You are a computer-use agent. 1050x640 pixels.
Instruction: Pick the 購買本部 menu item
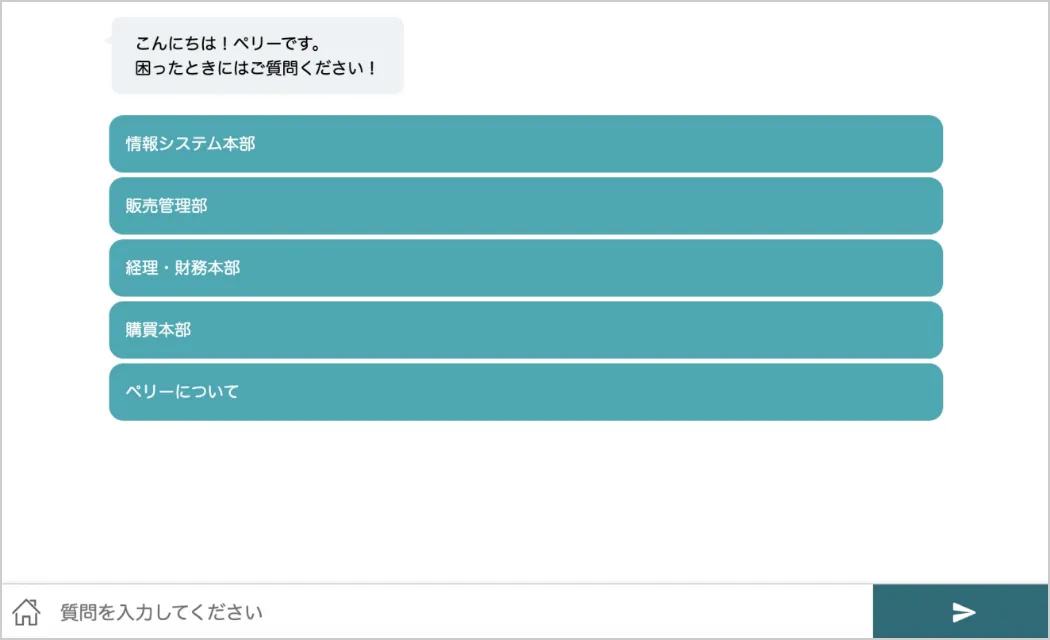[x=526, y=330]
